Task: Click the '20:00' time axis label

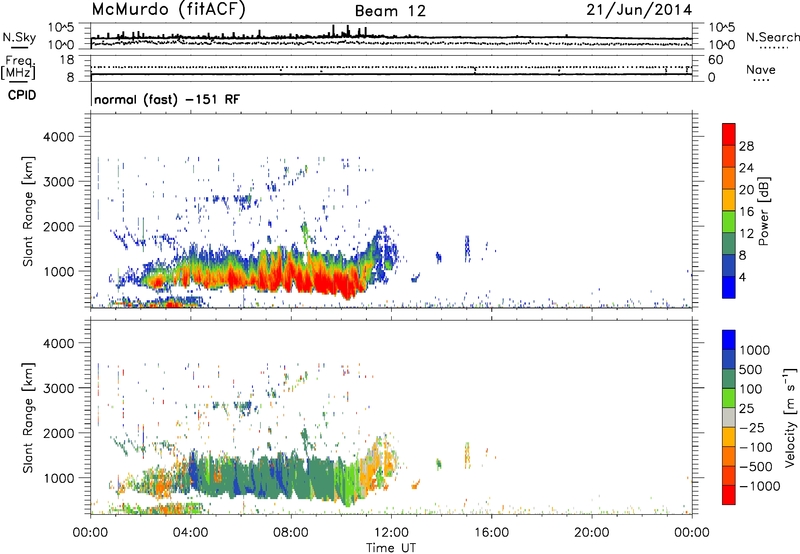Action: (x=592, y=533)
